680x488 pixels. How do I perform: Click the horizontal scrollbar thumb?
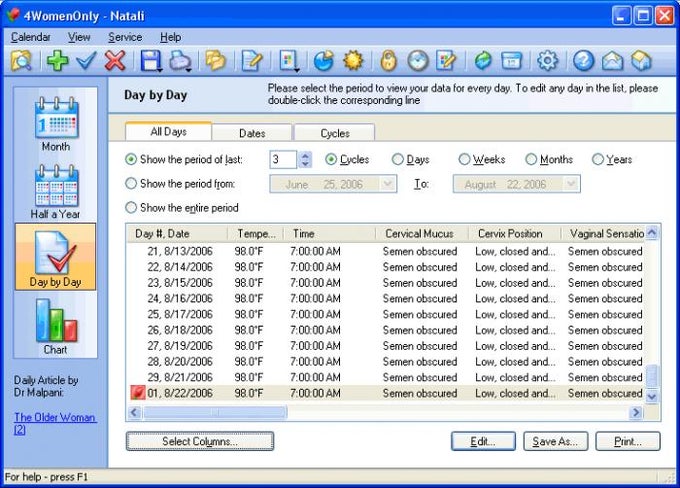click(x=215, y=412)
